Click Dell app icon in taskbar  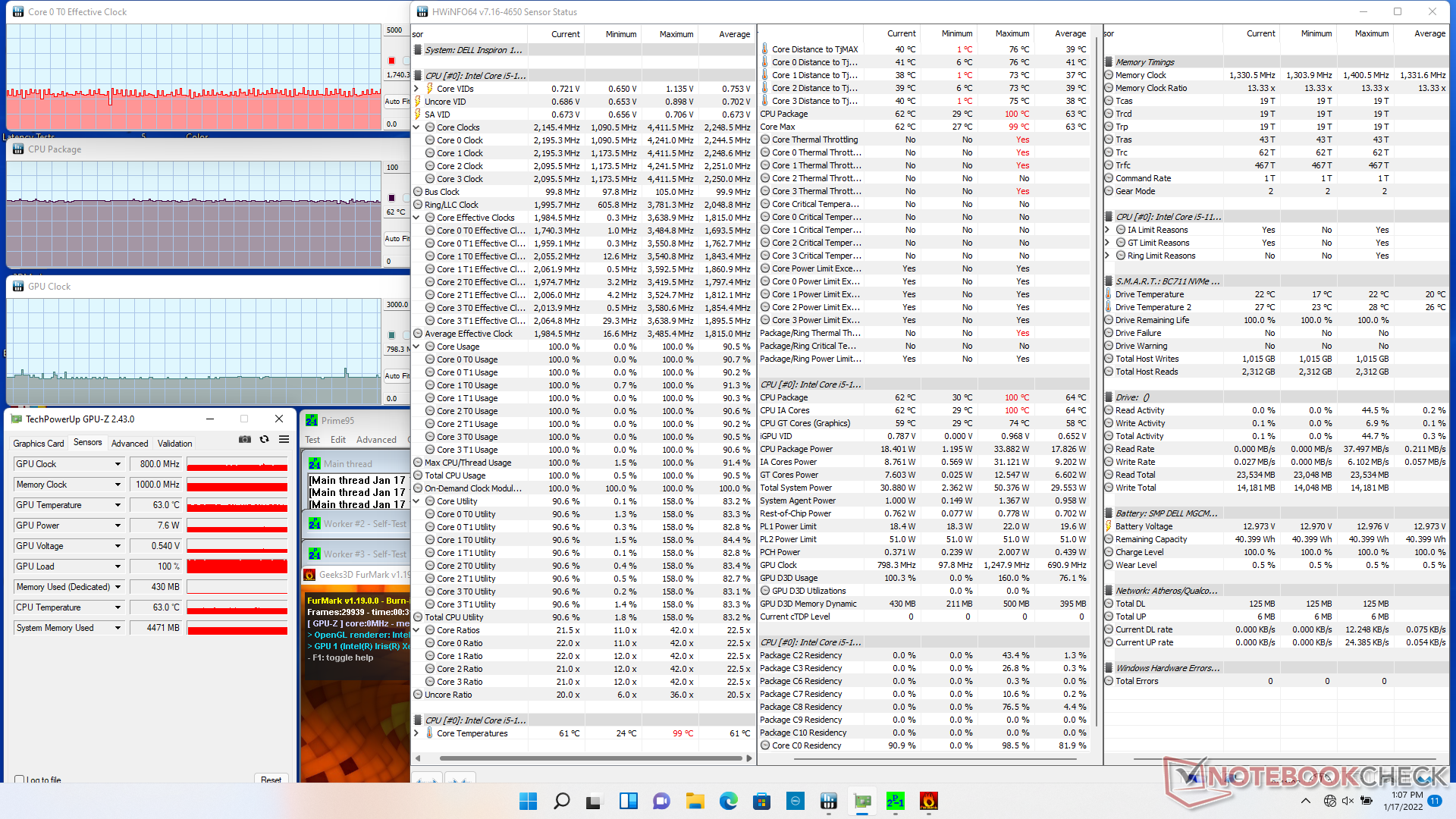pos(795,801)
